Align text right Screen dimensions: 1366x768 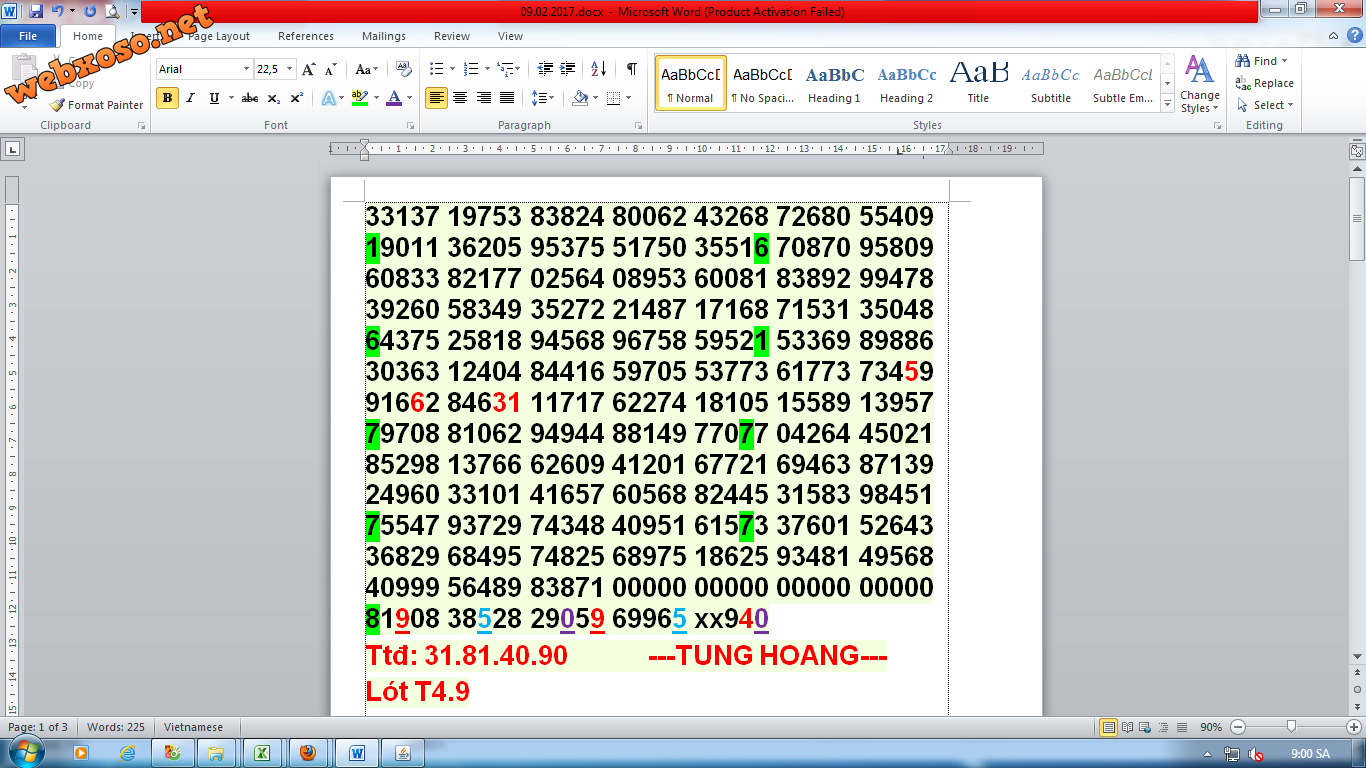[484, 98]
